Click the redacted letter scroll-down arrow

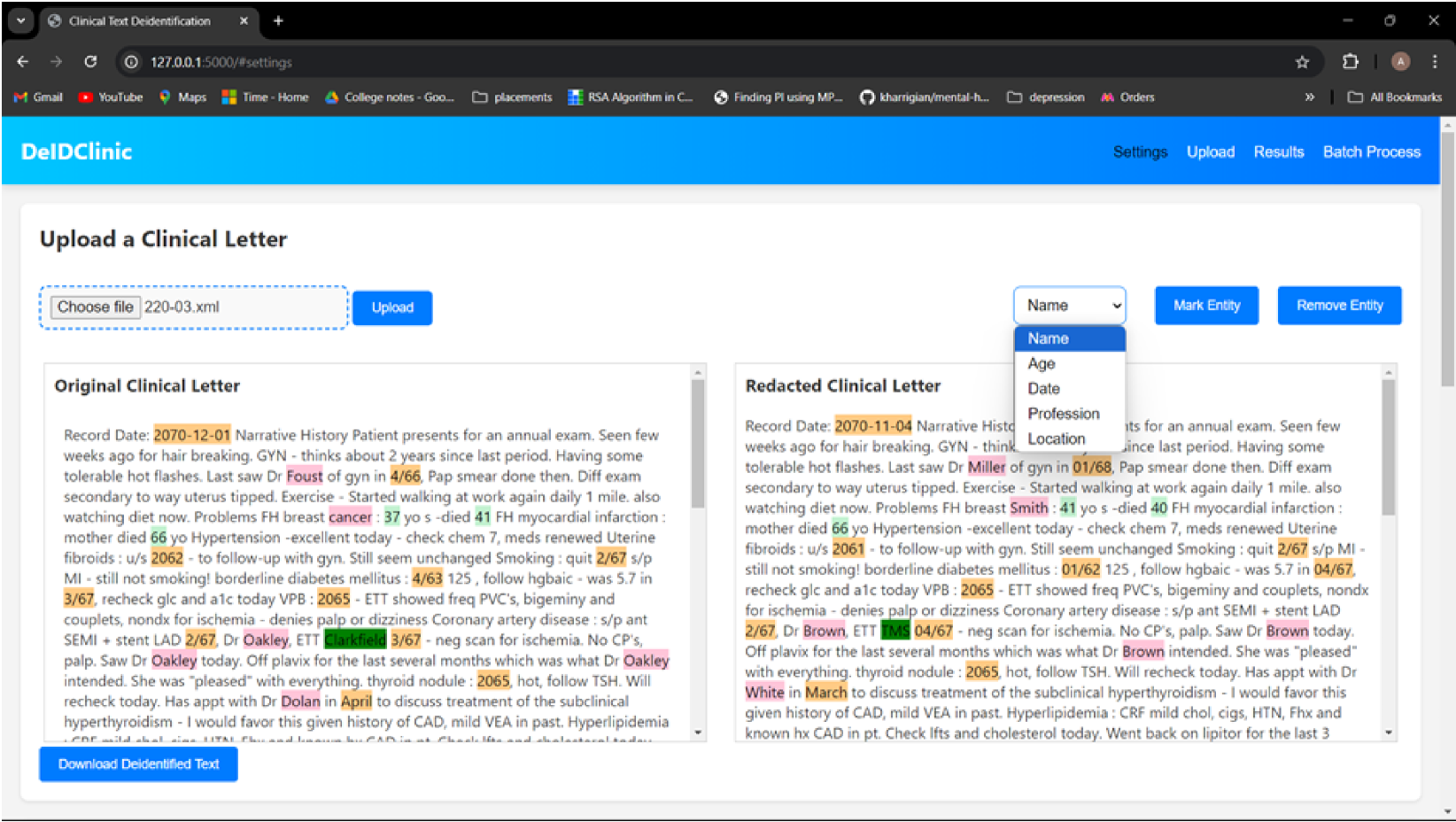click(x=1389, y=733)
